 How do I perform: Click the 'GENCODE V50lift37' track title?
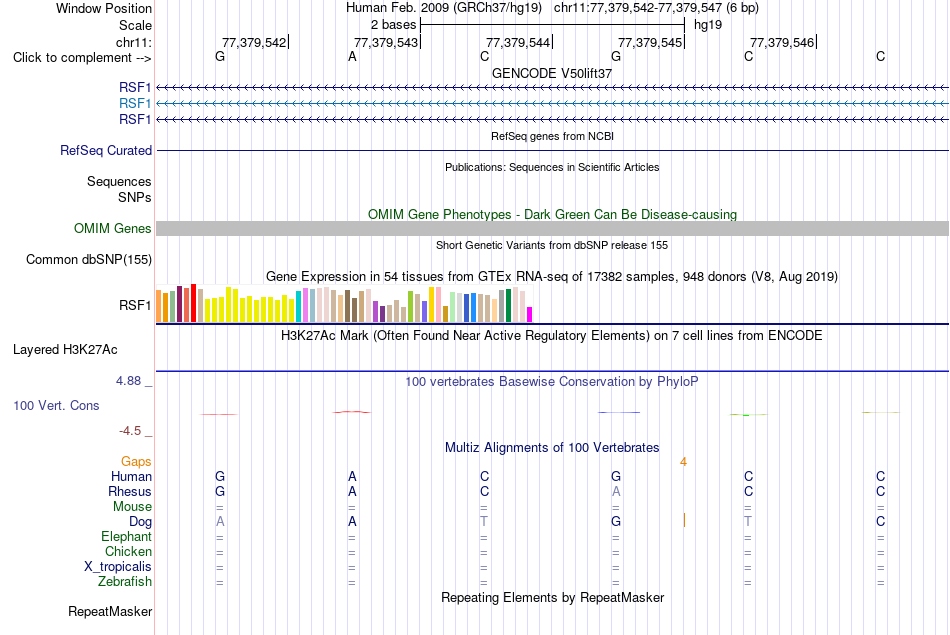tap(552, 73)
